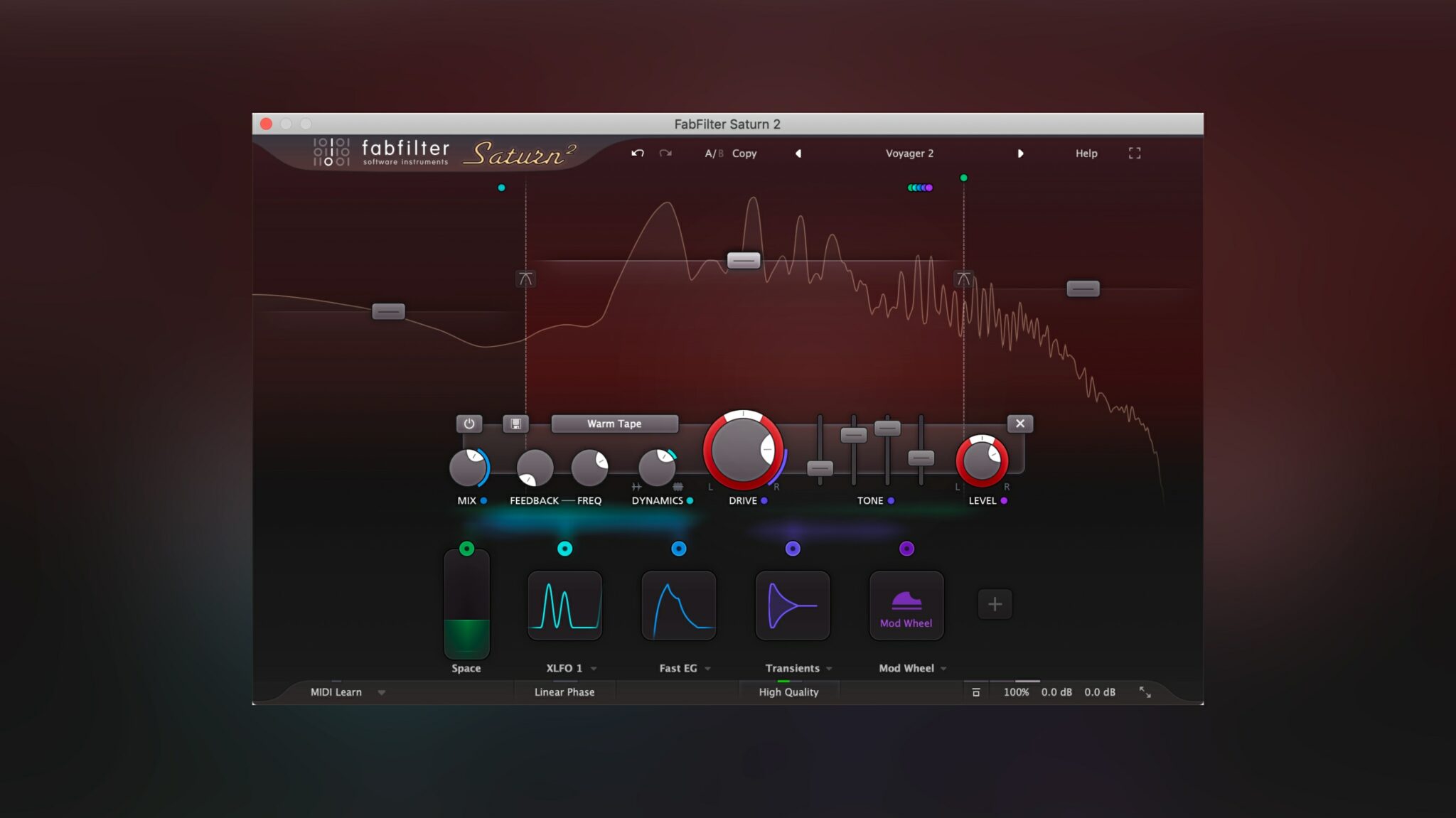Toggle Linear Phase mode
The width and height of the screenshot is (1456, 818).
point(564,692)
